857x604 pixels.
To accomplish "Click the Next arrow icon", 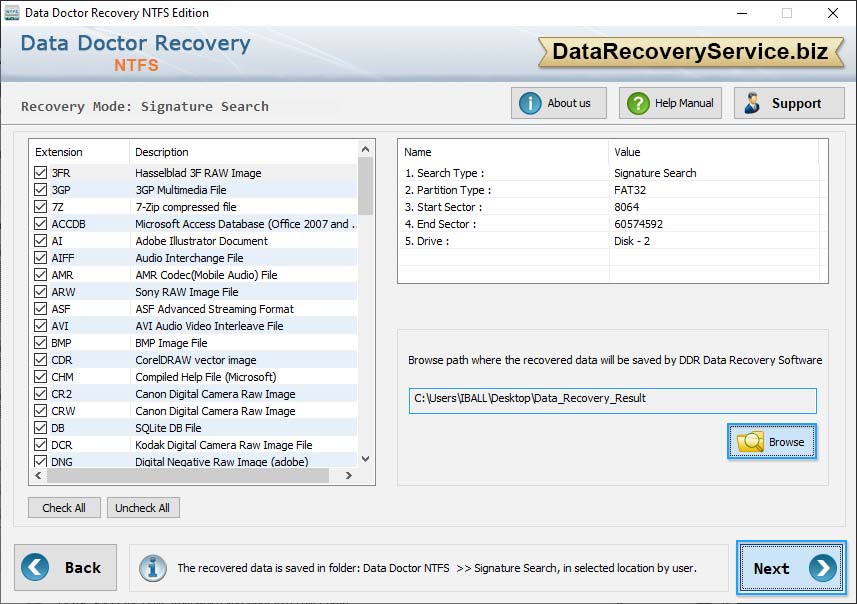I will (823, 568).
